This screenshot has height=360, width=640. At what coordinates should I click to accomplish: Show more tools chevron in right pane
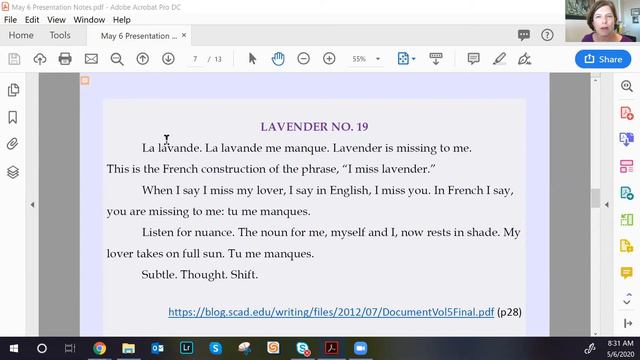(x=627, y=299)
